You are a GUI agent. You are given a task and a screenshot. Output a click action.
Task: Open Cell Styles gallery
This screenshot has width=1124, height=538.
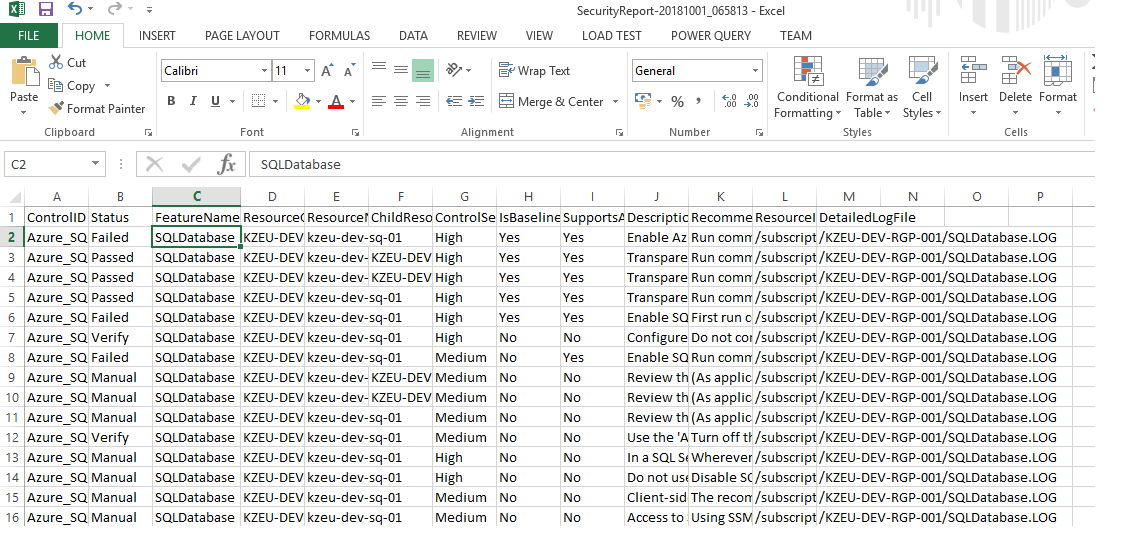point(922,87)
